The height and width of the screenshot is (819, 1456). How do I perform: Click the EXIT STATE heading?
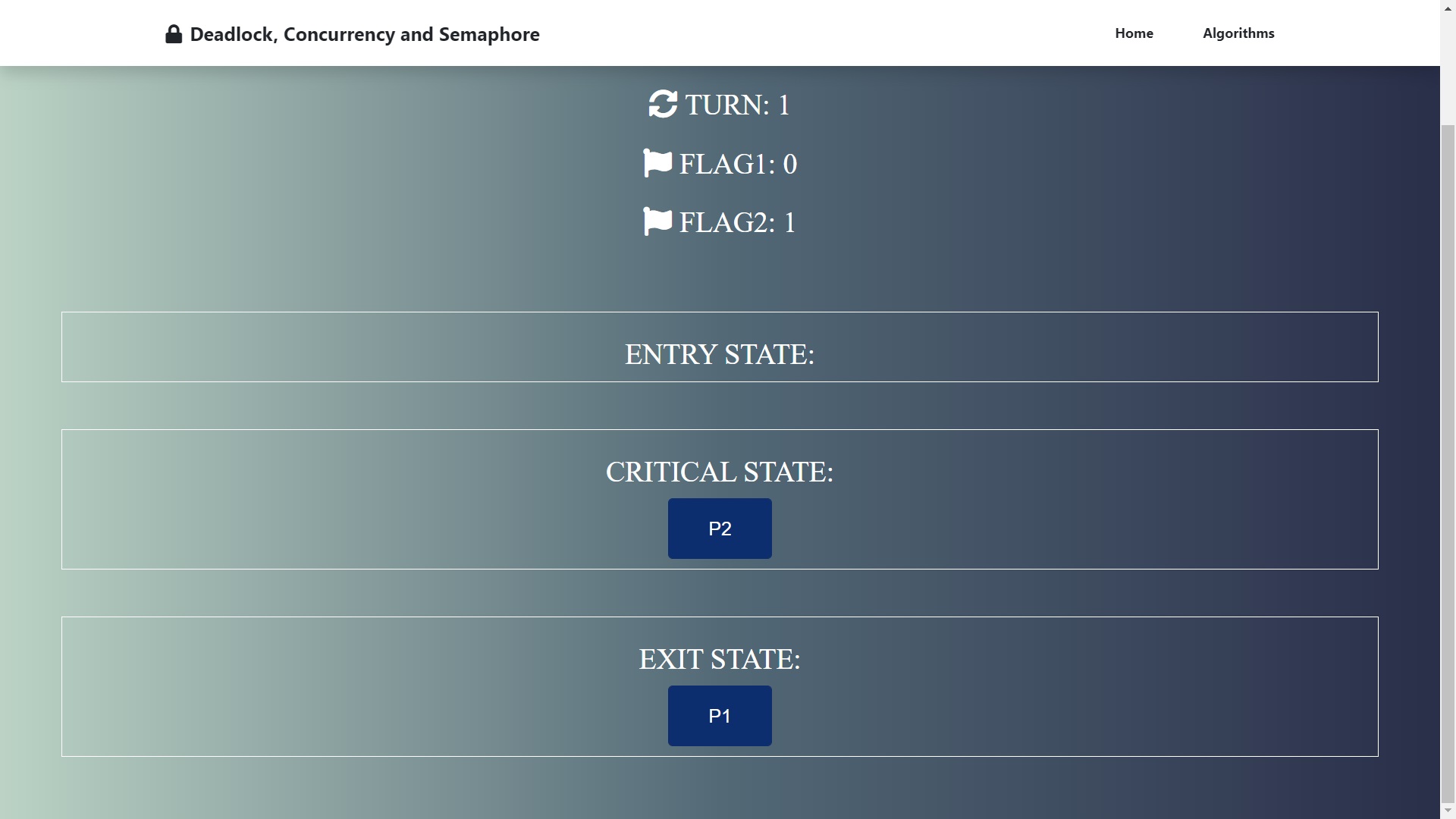tap(720, 659)
